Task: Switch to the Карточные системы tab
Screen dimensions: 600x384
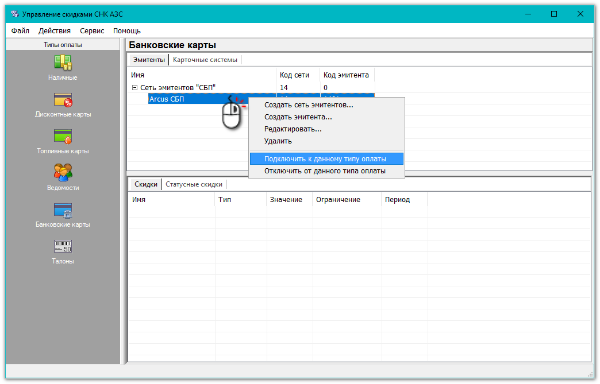Action: pos(205,60)
